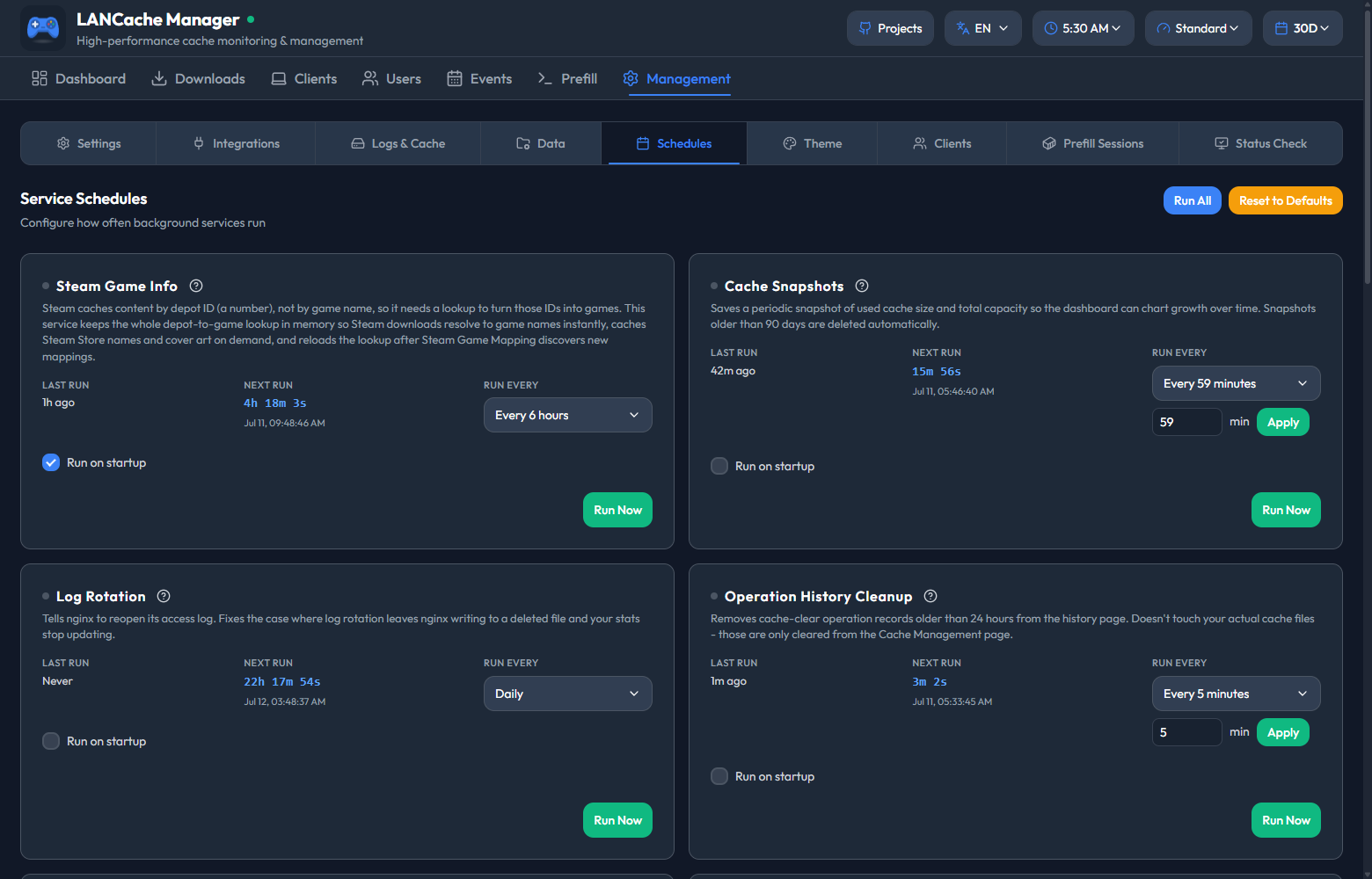This screenshot has height=879, width=1372.
Task: Open help icon next to Steam Game Info
Action: click(x=196, y=286)
